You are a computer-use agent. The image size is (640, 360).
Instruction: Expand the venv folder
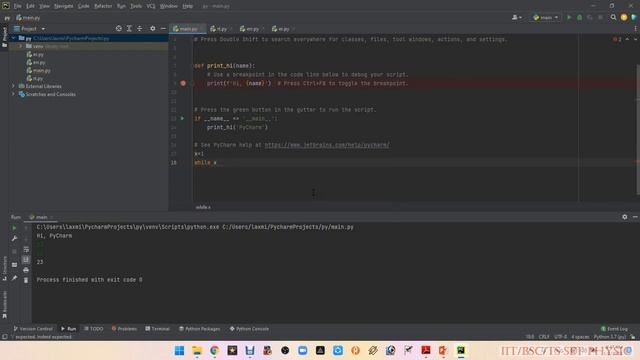[x=20, y=46]
